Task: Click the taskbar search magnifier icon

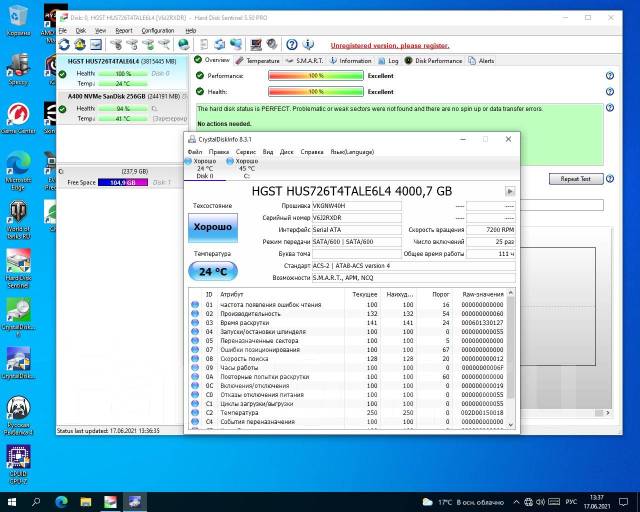Action: point(37,500)
